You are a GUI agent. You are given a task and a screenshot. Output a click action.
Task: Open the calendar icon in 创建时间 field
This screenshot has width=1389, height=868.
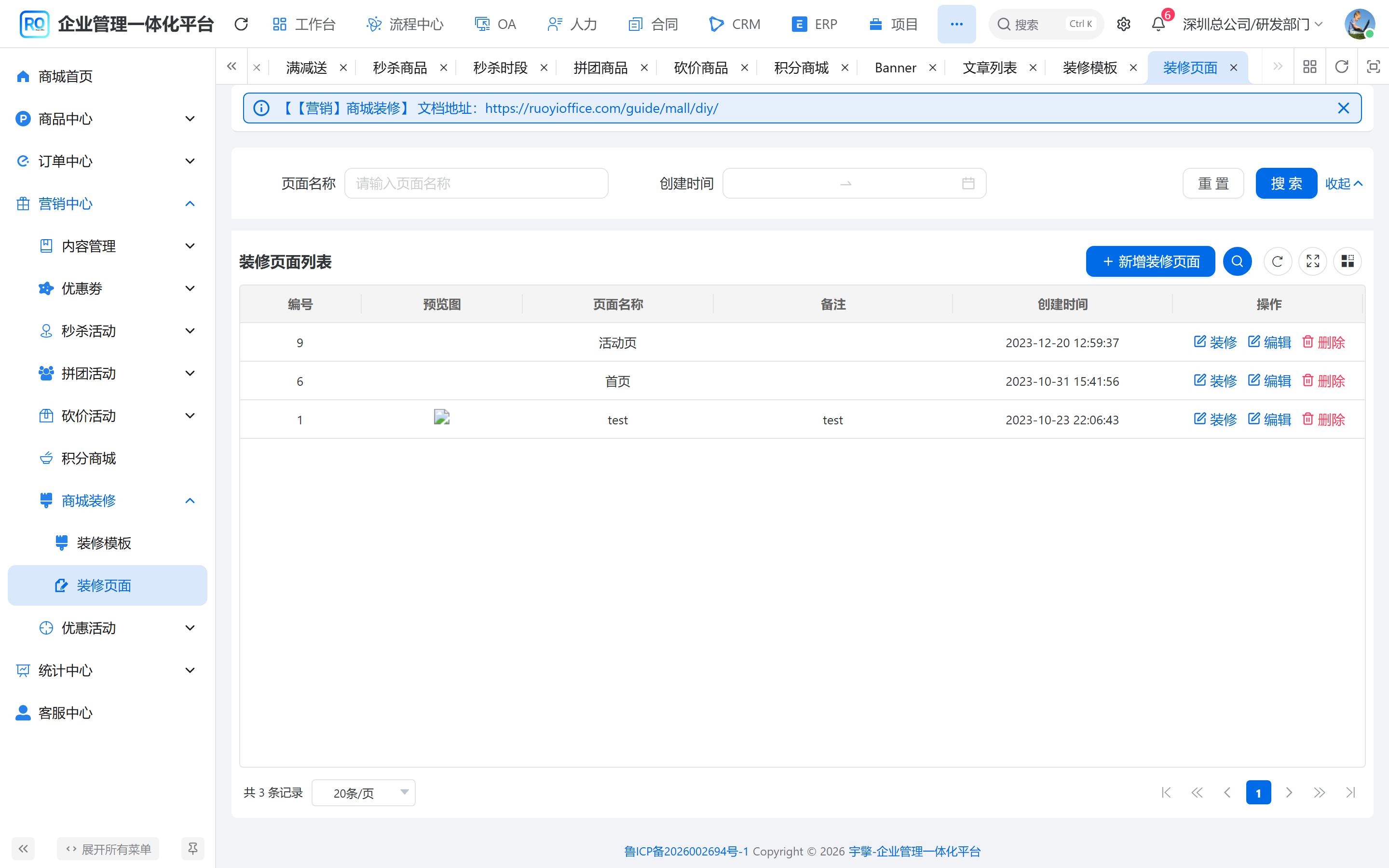[x=968, y=183]
